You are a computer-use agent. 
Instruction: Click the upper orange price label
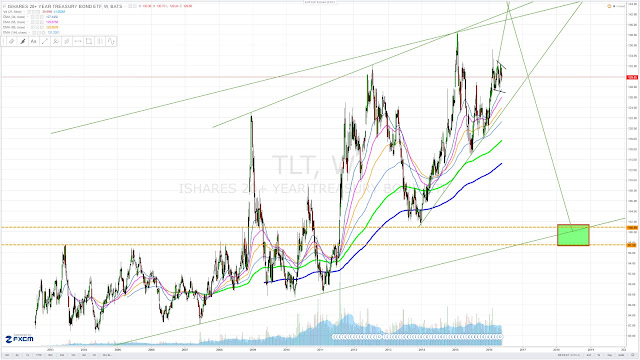[x=632, y=227]
